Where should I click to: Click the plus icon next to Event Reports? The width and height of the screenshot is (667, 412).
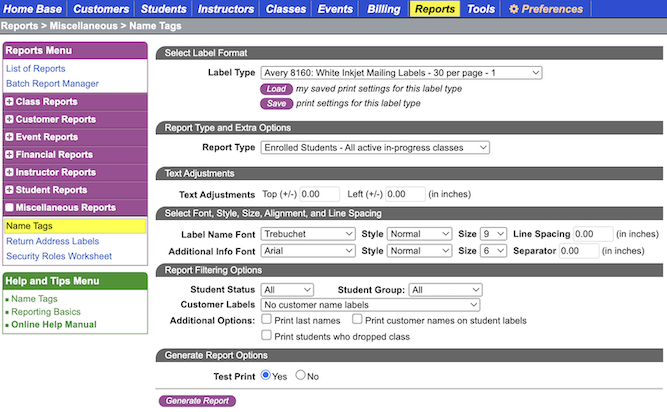[10, 137]
